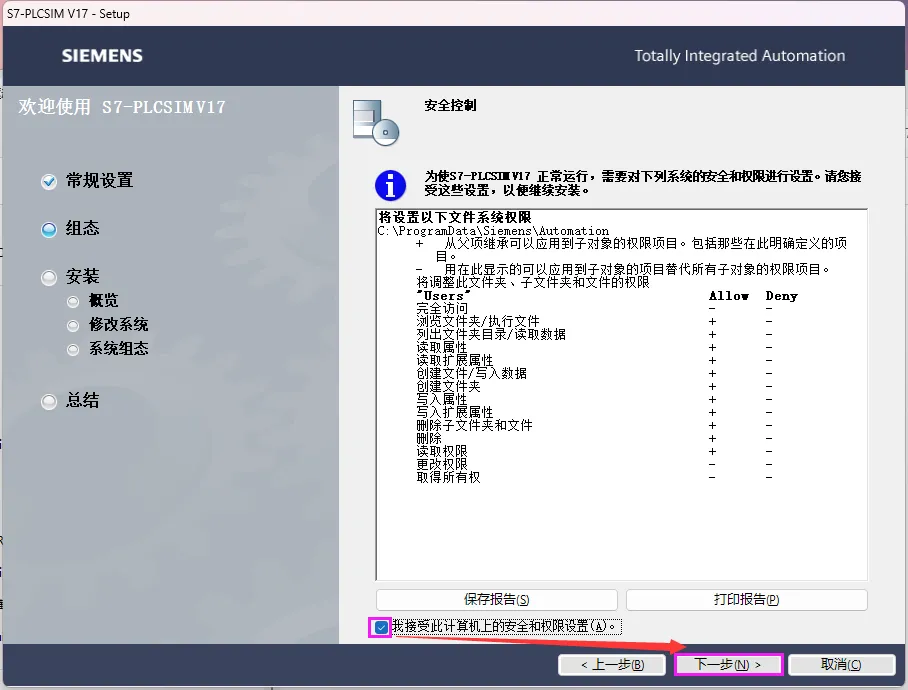Select the 组态 step indicator

(49, 230)
